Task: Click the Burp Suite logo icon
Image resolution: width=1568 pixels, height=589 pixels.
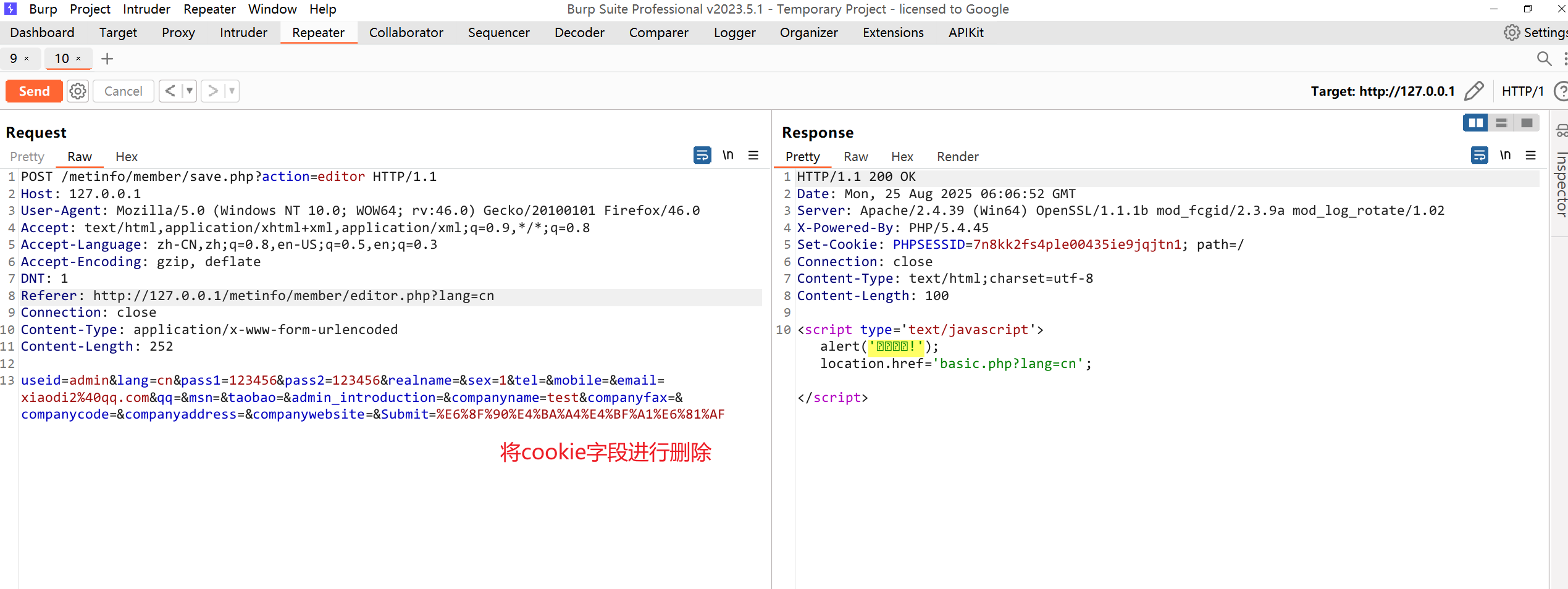Action: click(x=10, y=9)
